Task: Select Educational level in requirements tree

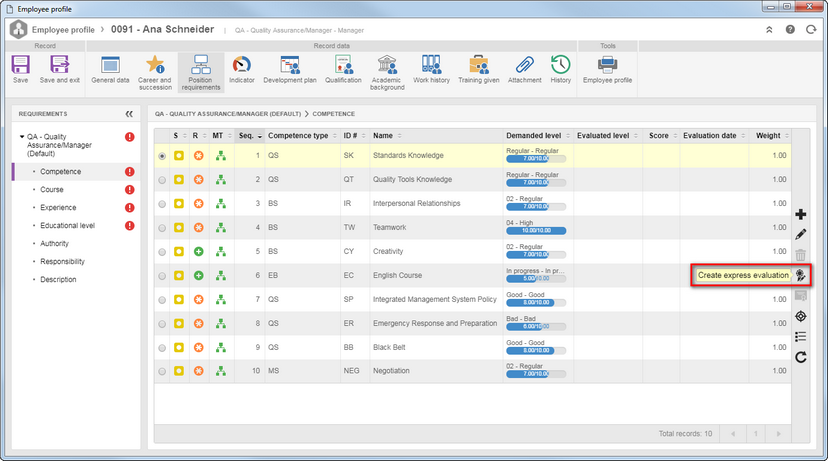Action: point(68,225)
